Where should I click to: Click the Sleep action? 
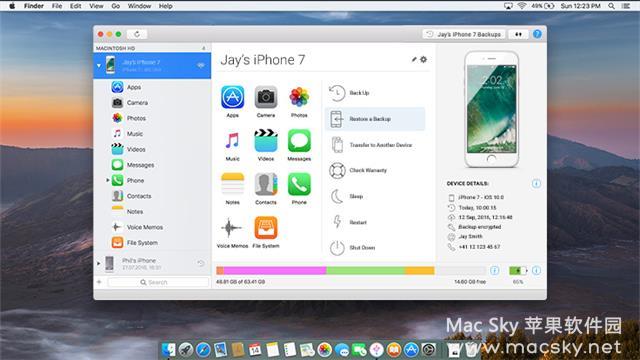(x=375, y=196)
